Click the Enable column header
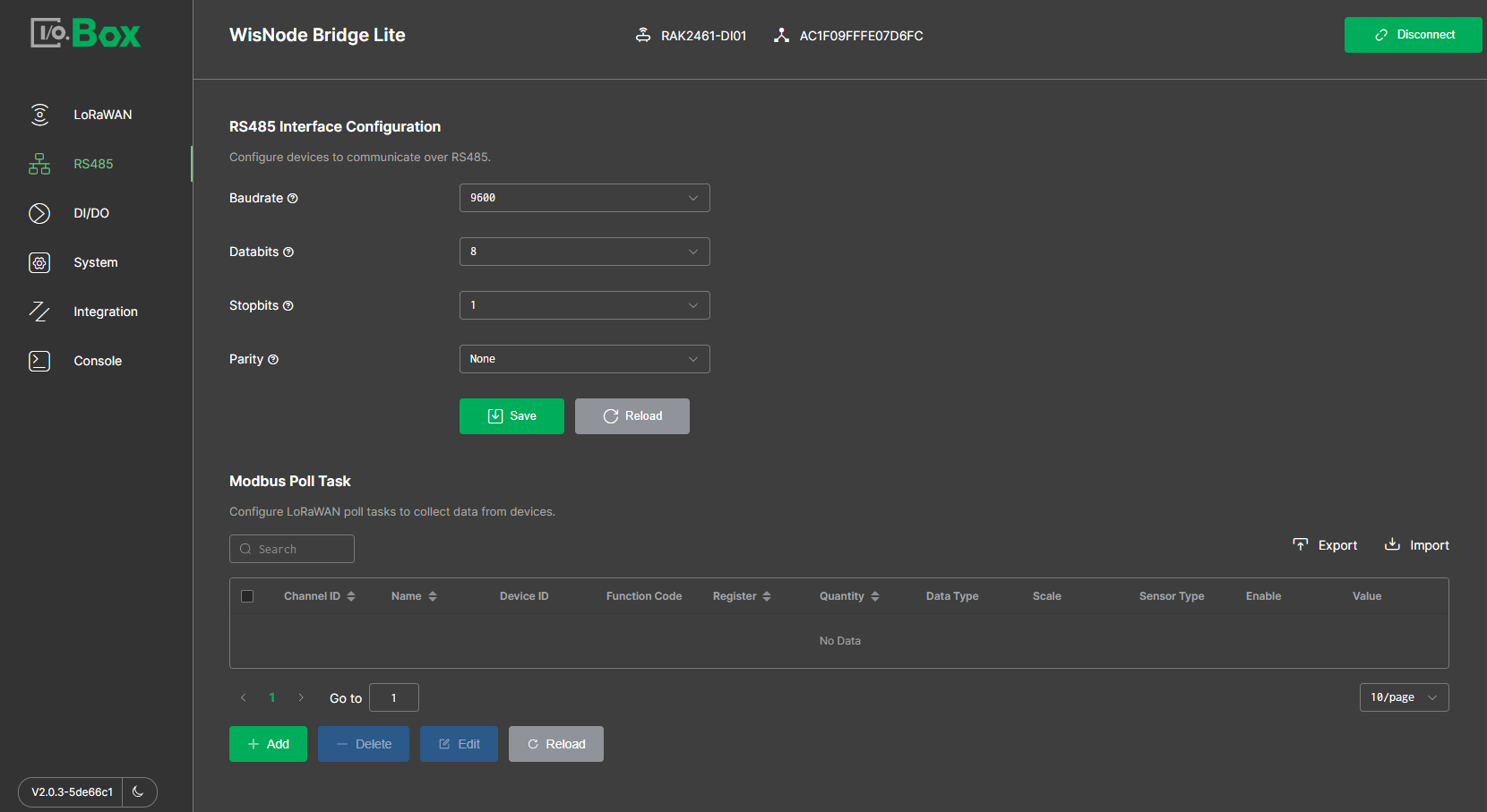 coord(1263,596)
